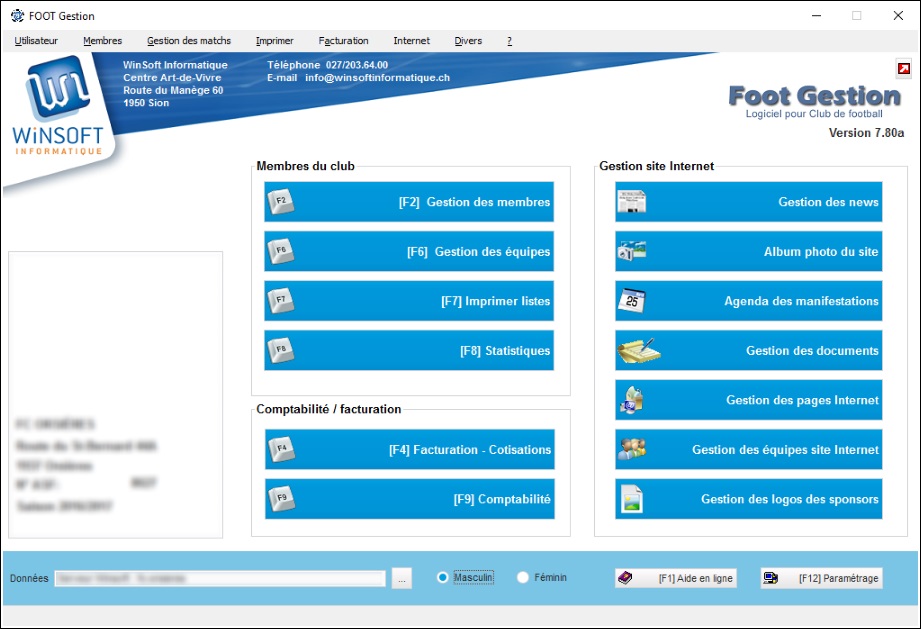Select the Masculin radio button

(443, 577)
